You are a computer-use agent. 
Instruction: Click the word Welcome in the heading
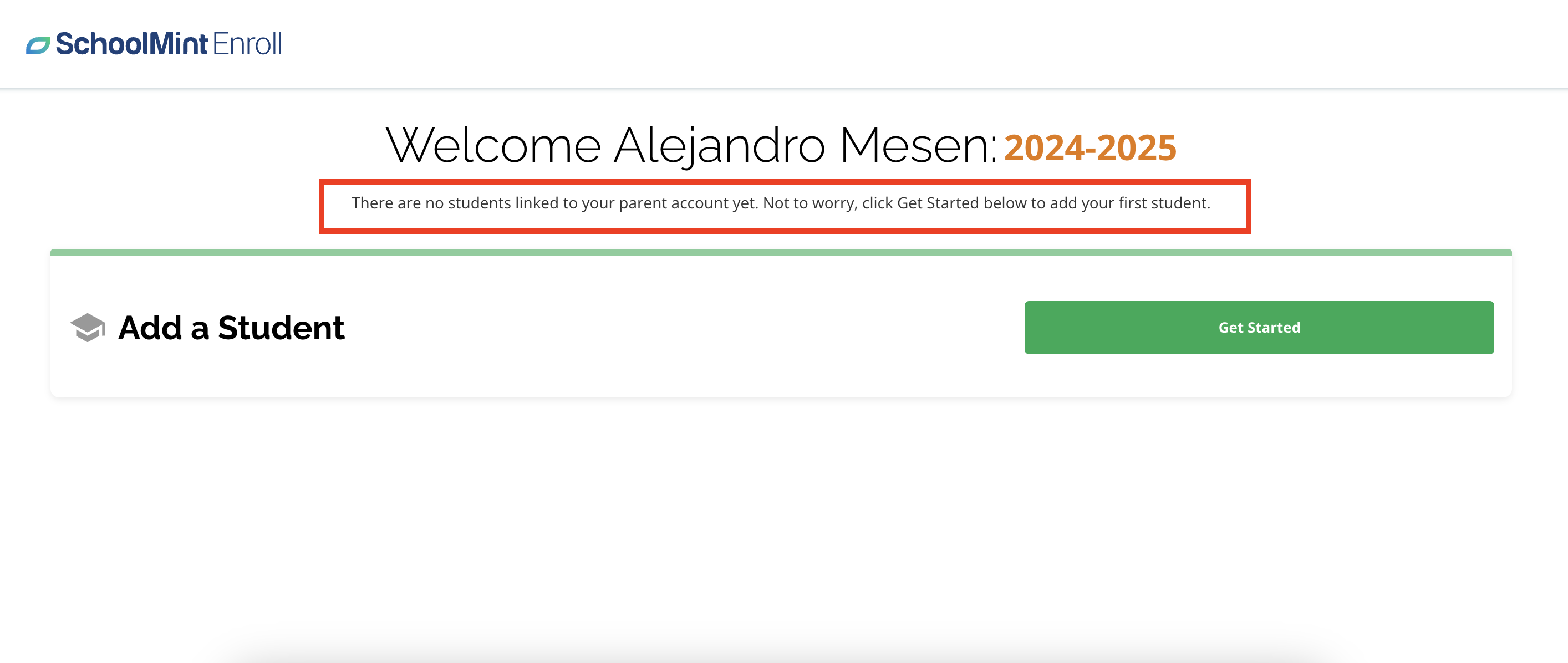tap(493, 146)
